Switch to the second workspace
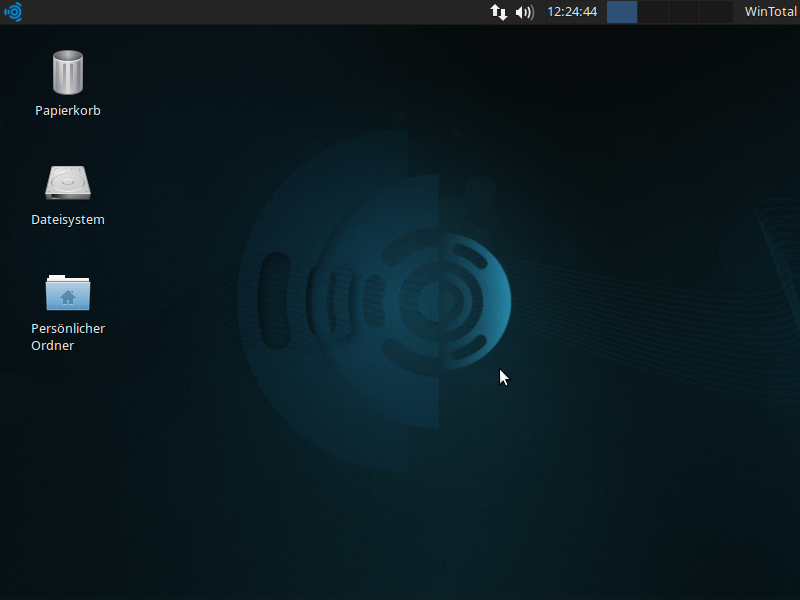 coord(653,12)
